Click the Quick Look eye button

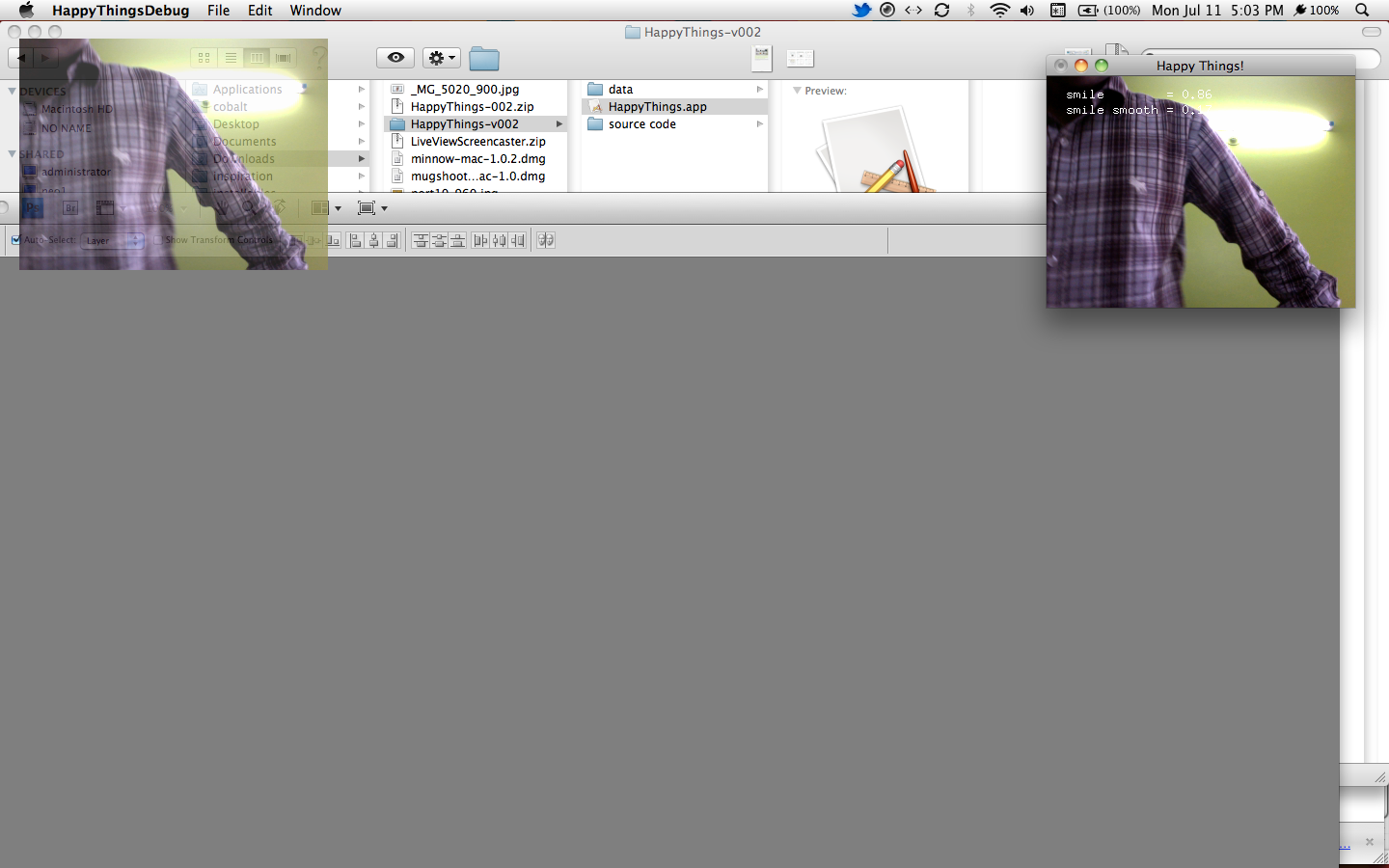click(395, 58)
